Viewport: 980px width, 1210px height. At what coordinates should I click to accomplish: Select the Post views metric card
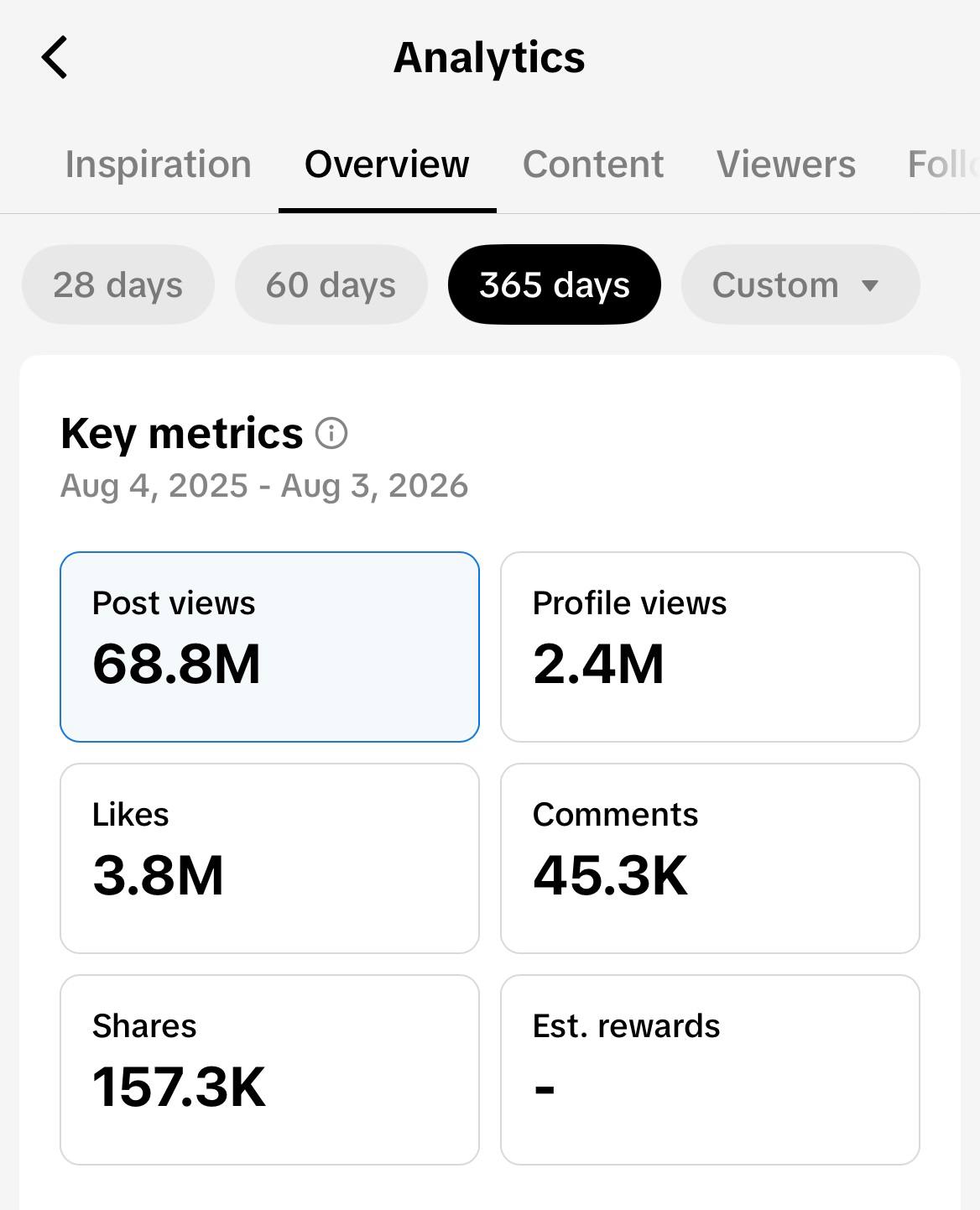[x=269, y=647]
